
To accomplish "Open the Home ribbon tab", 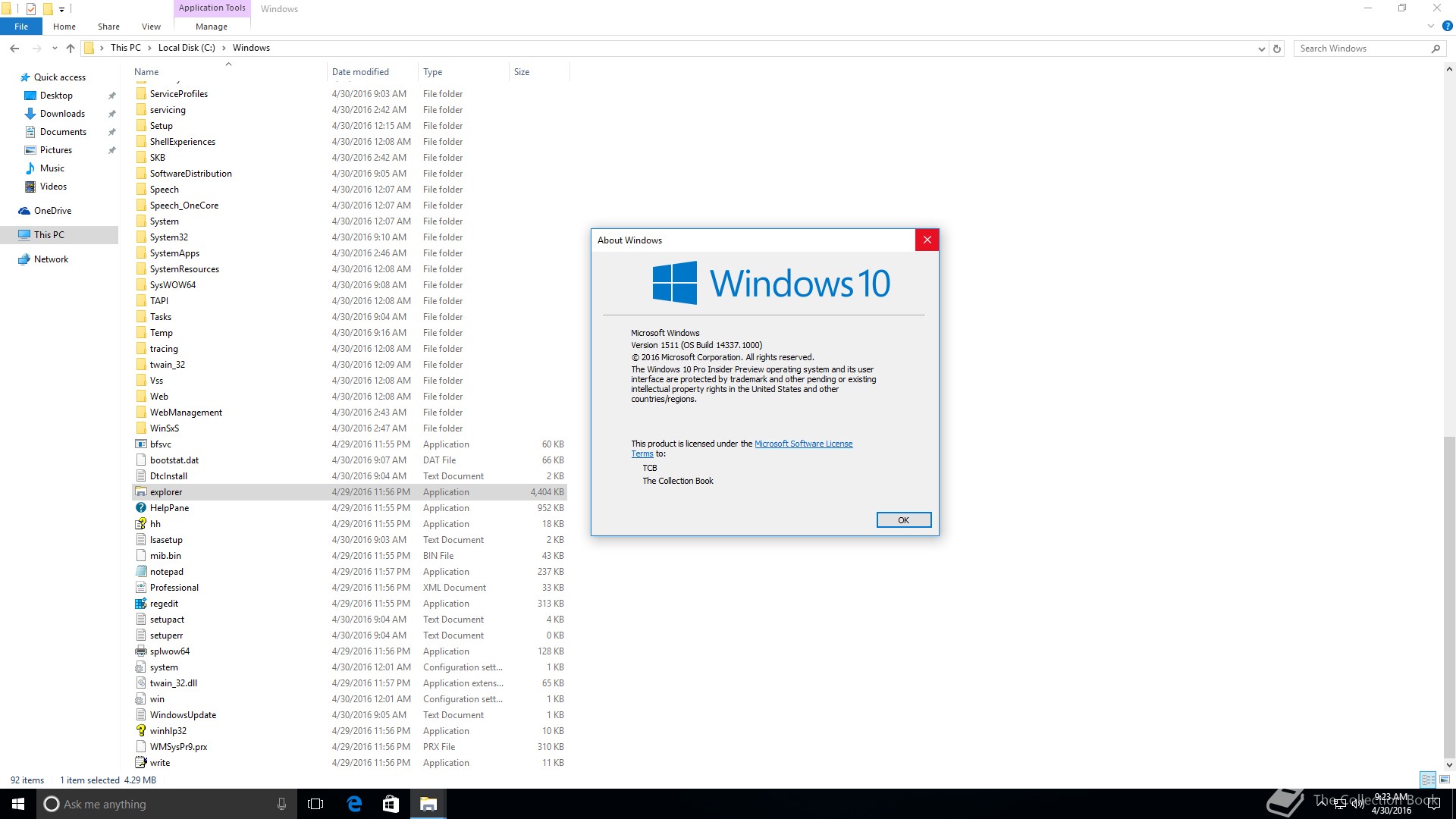I will (64, 27).
